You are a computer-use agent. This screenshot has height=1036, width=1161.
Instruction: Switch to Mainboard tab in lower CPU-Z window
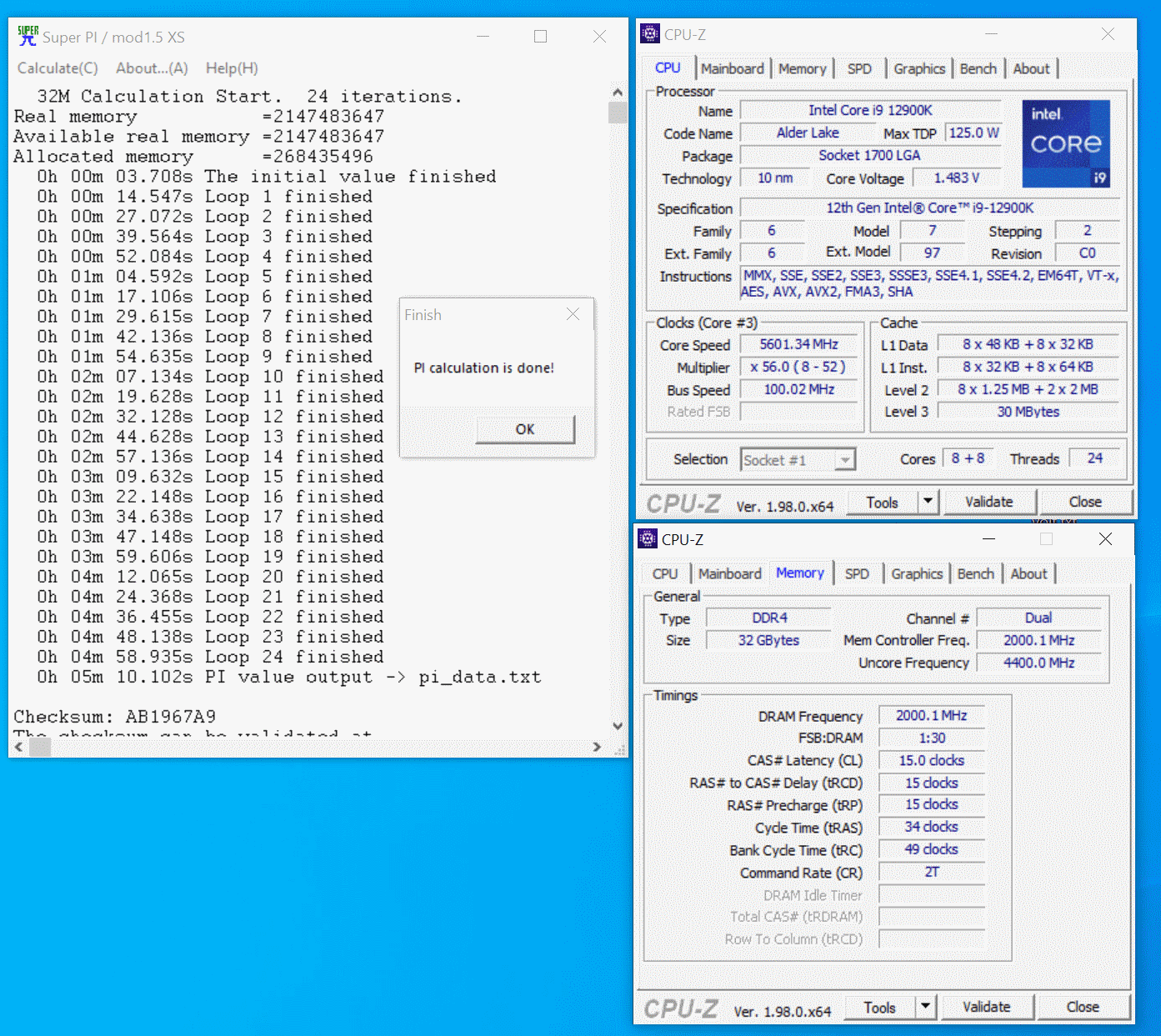click(x=729, y=573)
